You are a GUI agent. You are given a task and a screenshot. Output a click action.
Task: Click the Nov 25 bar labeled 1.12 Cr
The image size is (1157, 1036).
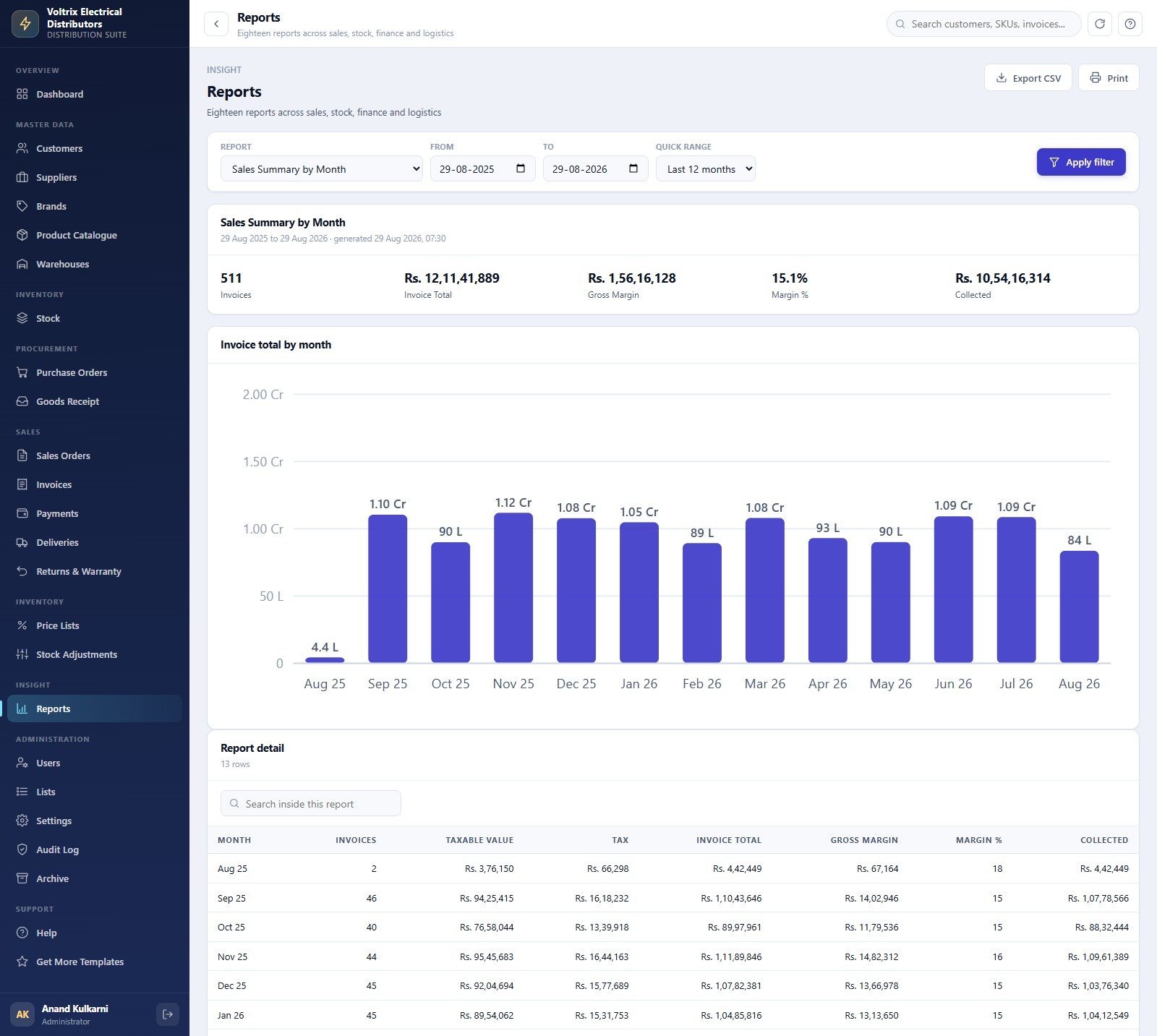pos(513,588)
